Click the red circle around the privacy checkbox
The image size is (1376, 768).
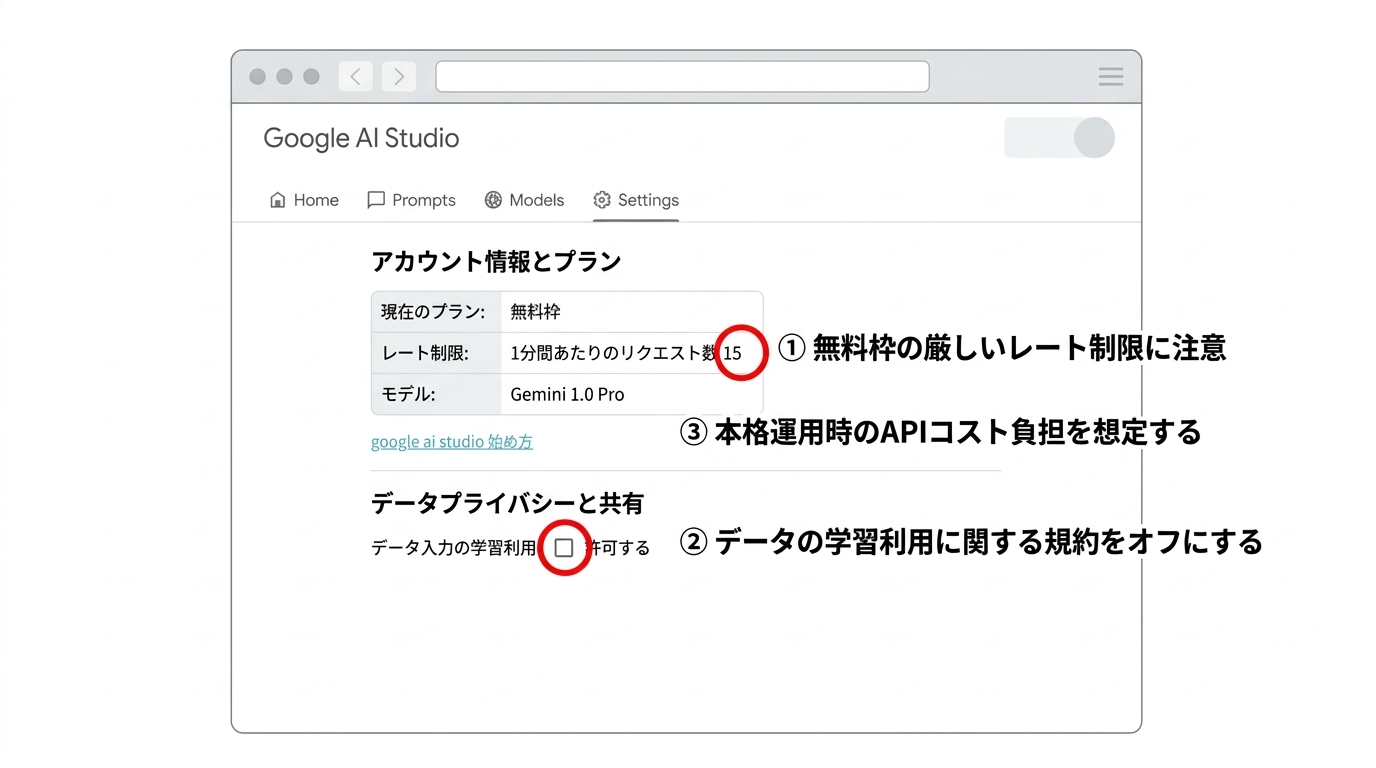pyautogui.click(x=564, y=548)
